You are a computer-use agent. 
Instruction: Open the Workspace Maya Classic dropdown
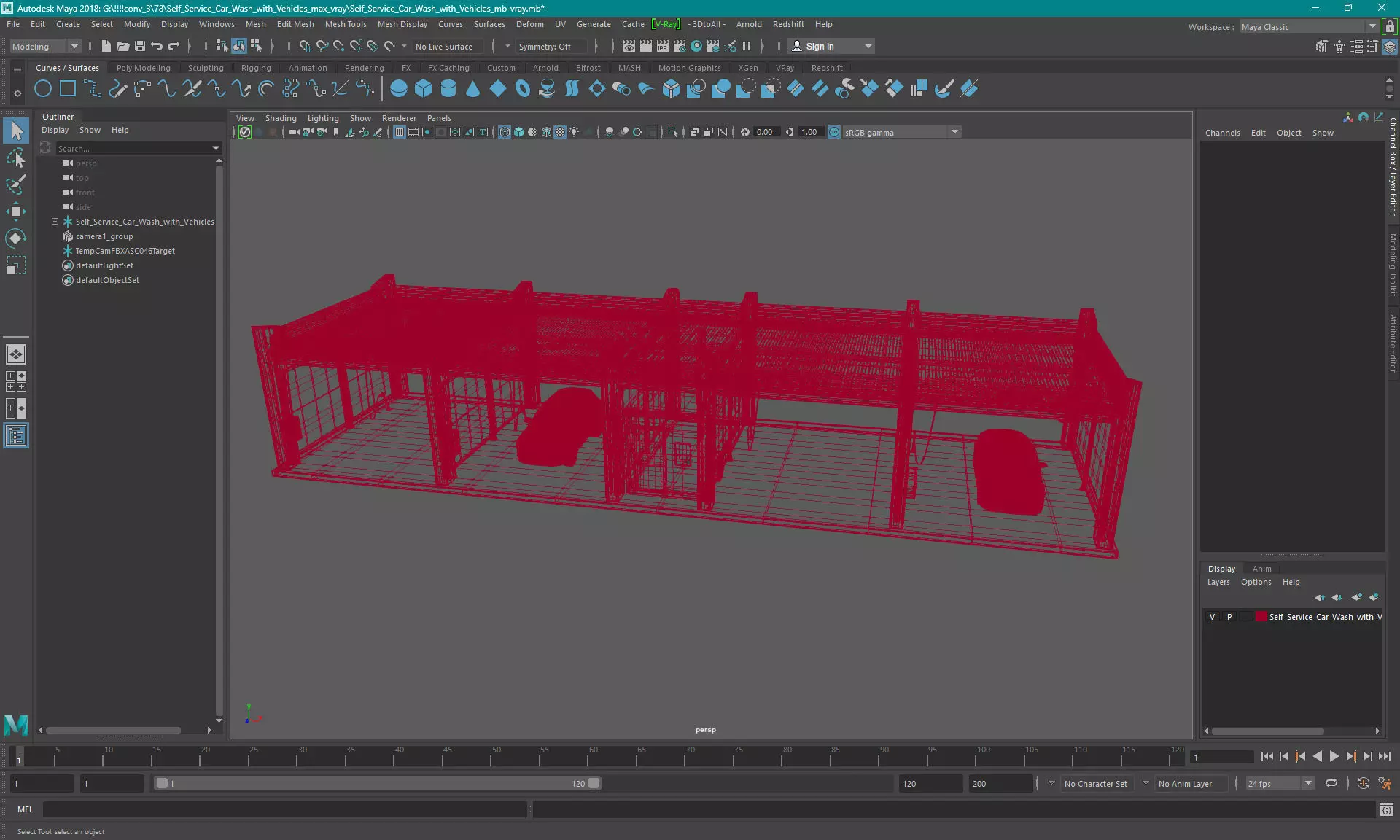[x=1309, y=27]
